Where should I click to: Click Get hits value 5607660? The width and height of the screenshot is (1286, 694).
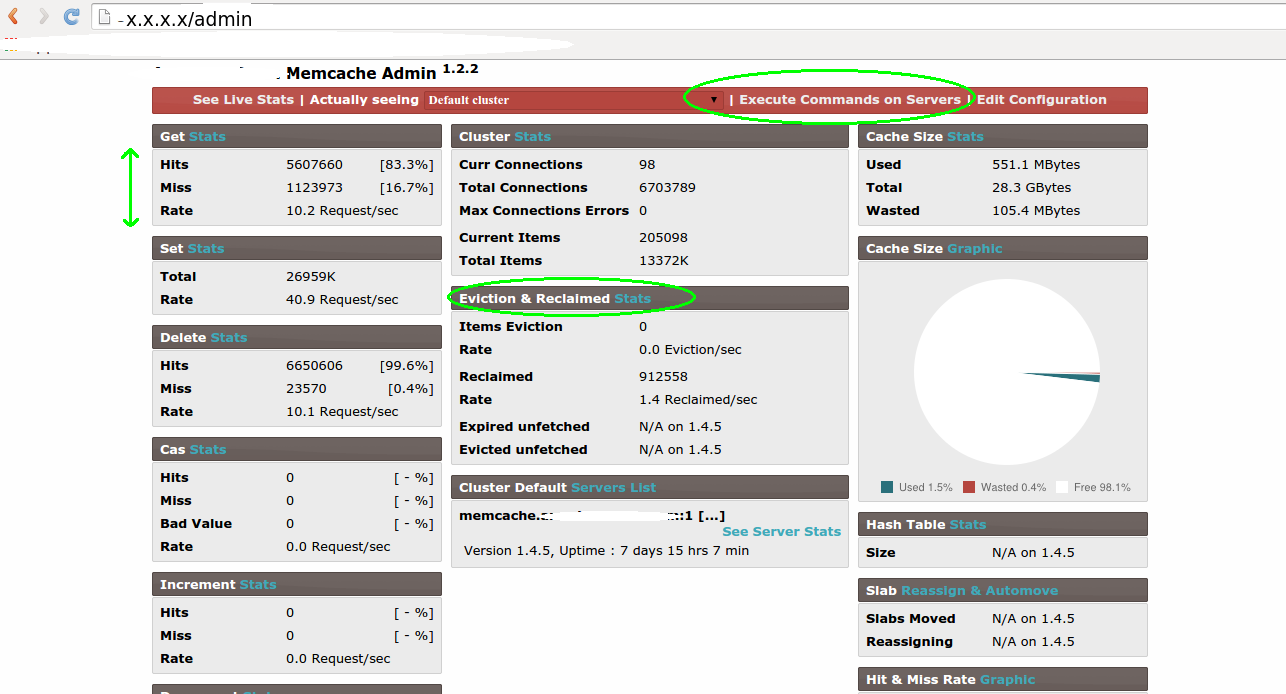point(314,165)
